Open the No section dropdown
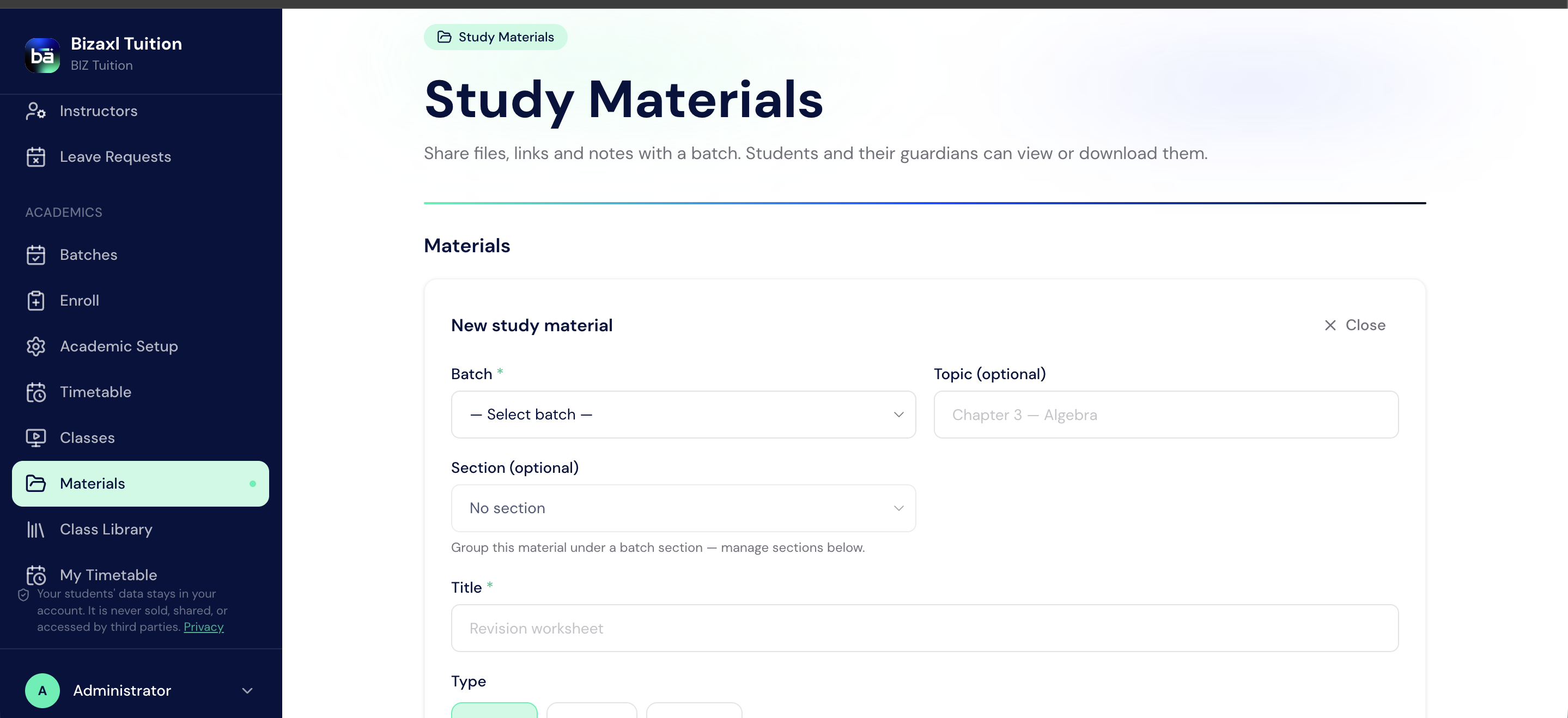 point(683,508)
